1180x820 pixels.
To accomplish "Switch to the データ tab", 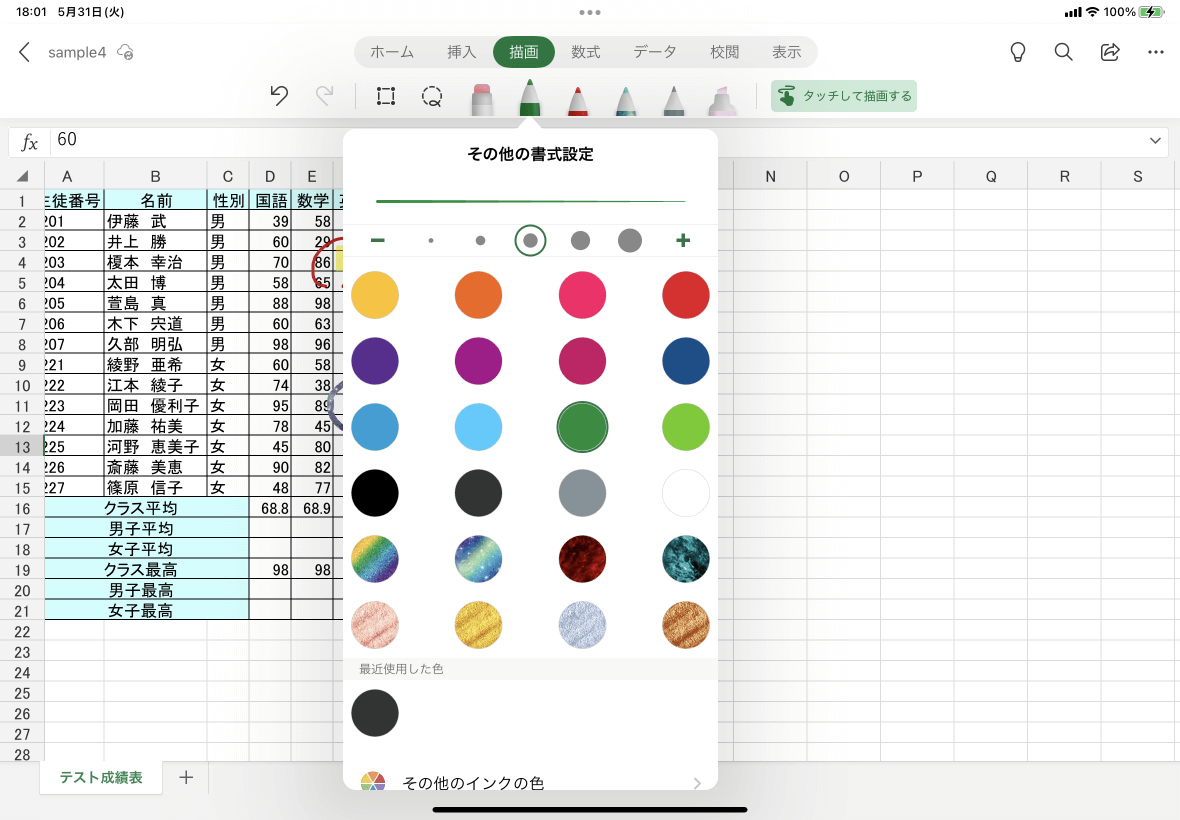I will point(655,52).
